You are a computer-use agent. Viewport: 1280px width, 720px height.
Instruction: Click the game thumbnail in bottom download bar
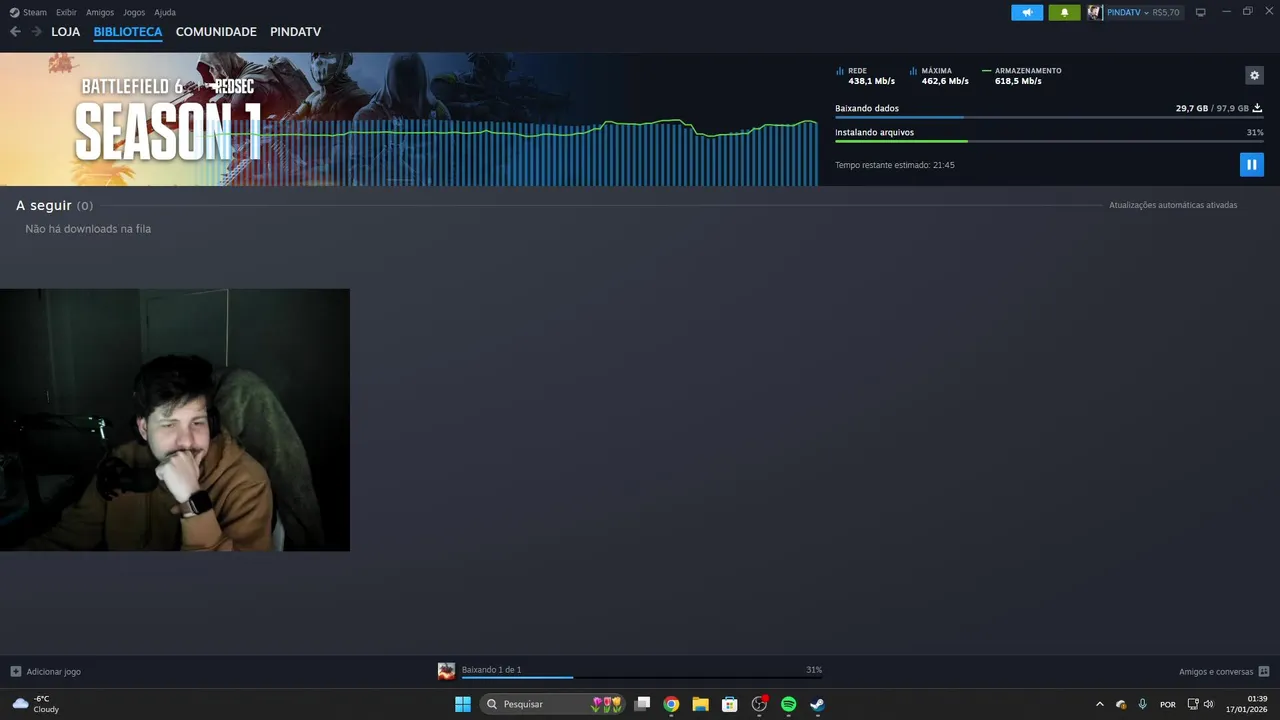pyautogui.click(x=446, y=671)
